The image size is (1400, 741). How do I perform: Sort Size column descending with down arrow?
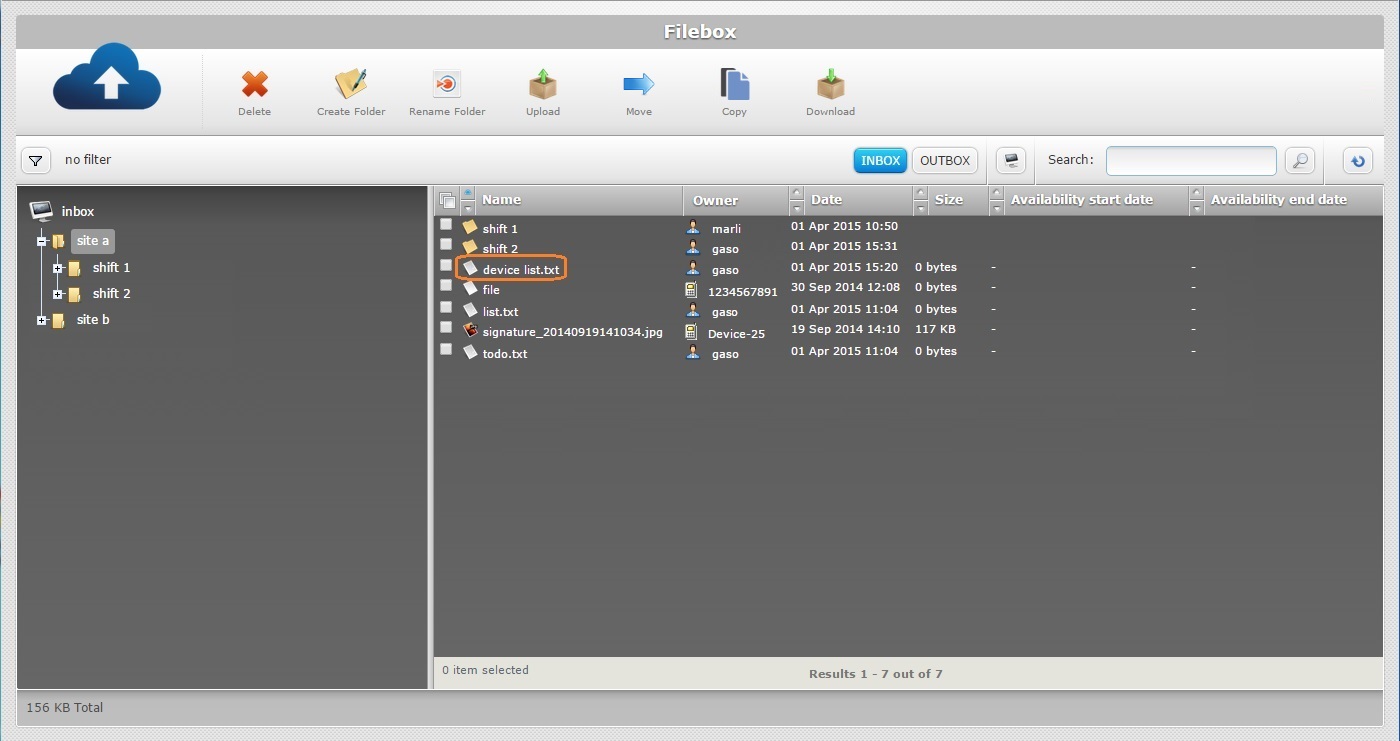920,208
